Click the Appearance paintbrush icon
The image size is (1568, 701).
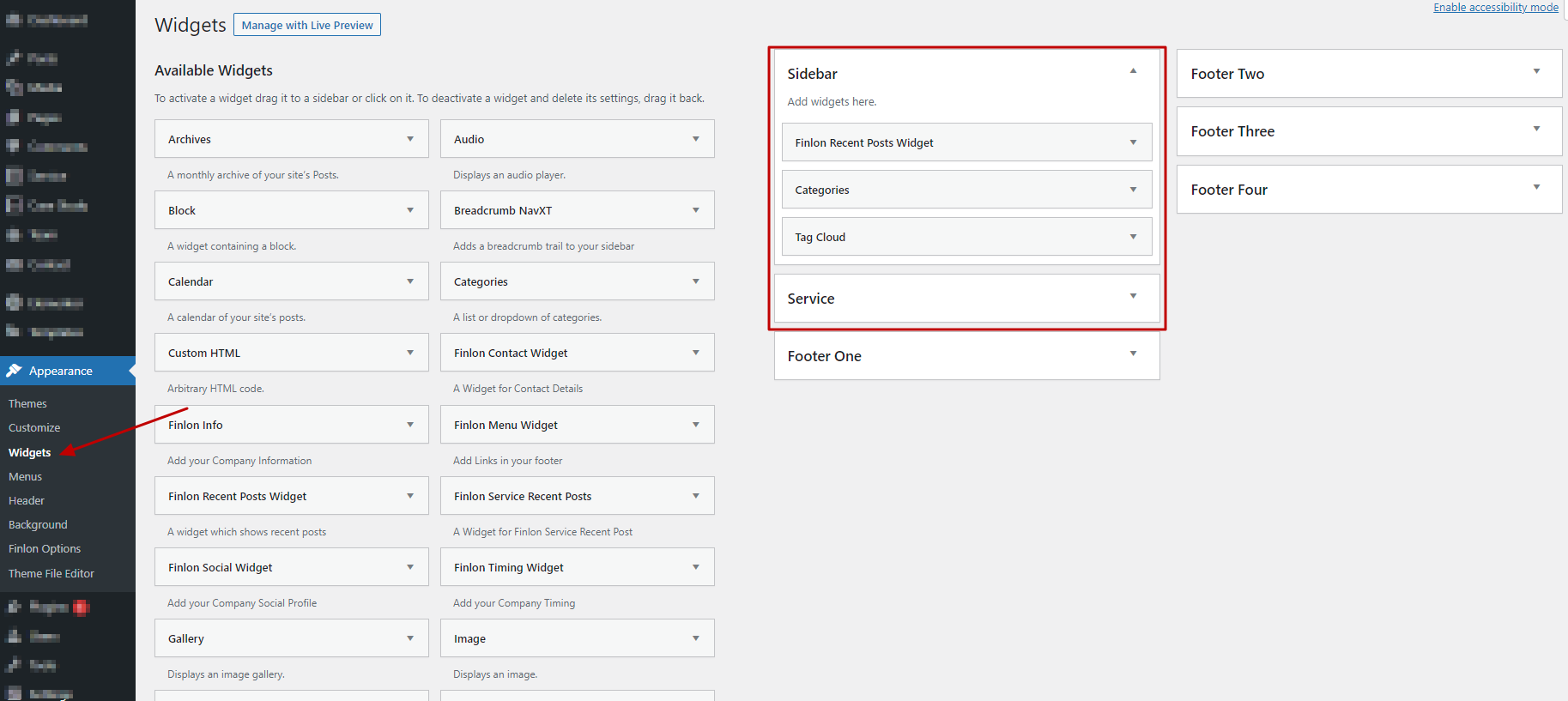tap(14, 371)
